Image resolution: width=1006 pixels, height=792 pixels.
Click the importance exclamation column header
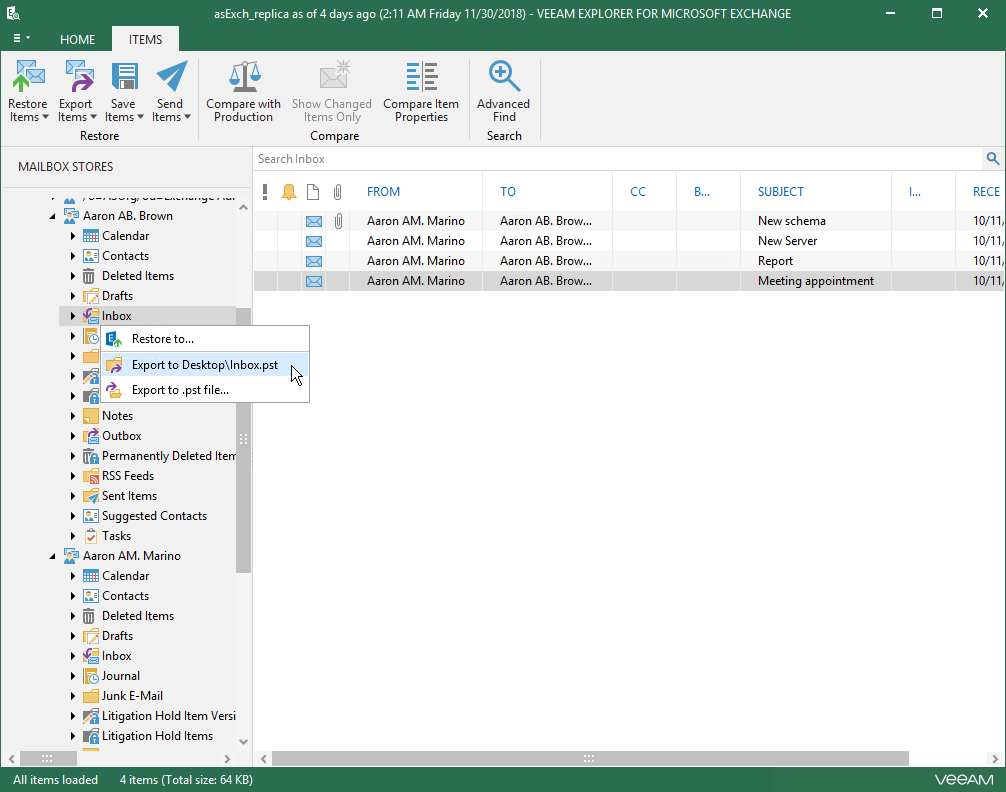coord(265,191)
